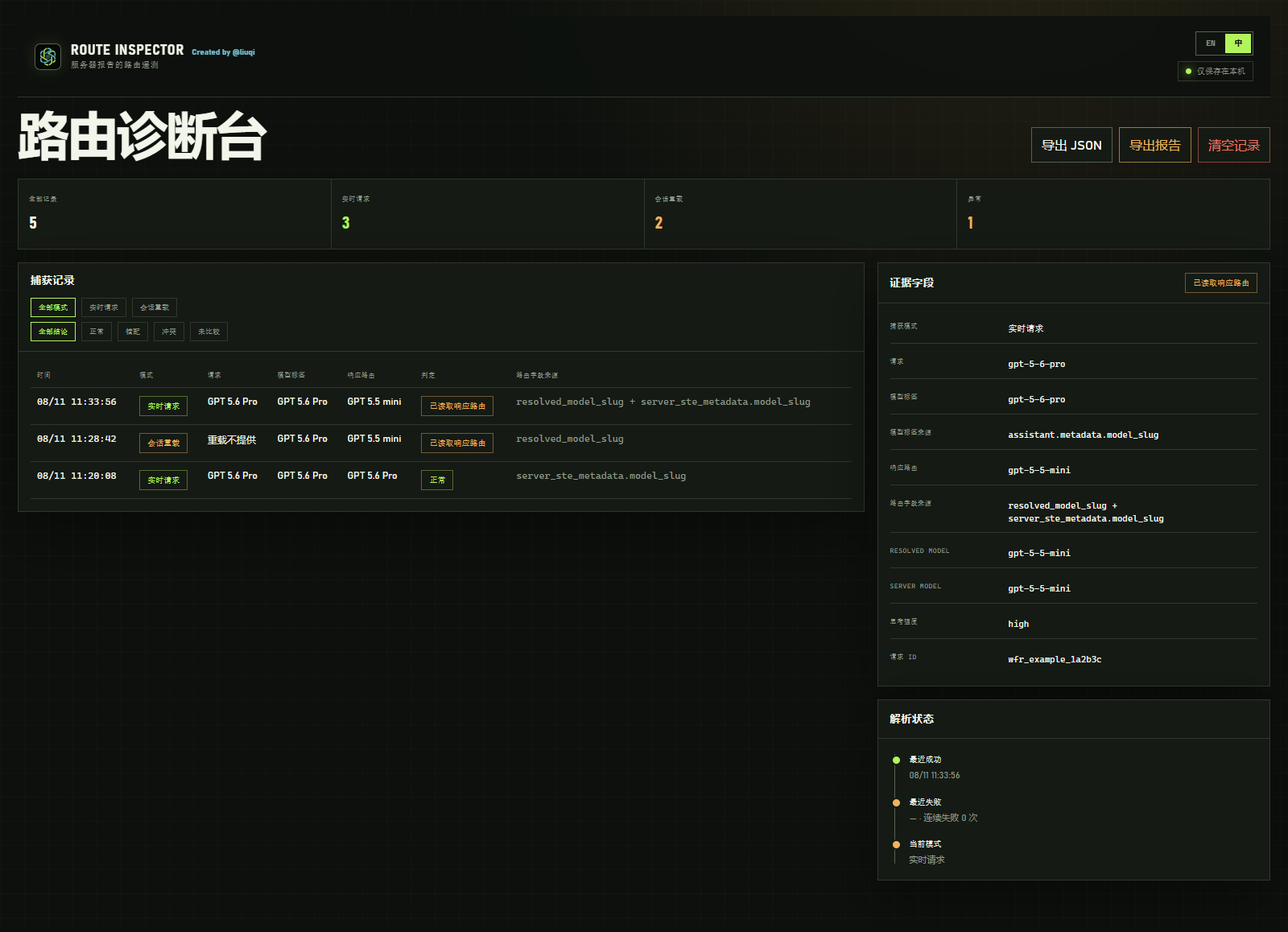Screen dimensions: 1288x932
Task: Click the orange 最近失败 status dot
Action: point(896,802)
